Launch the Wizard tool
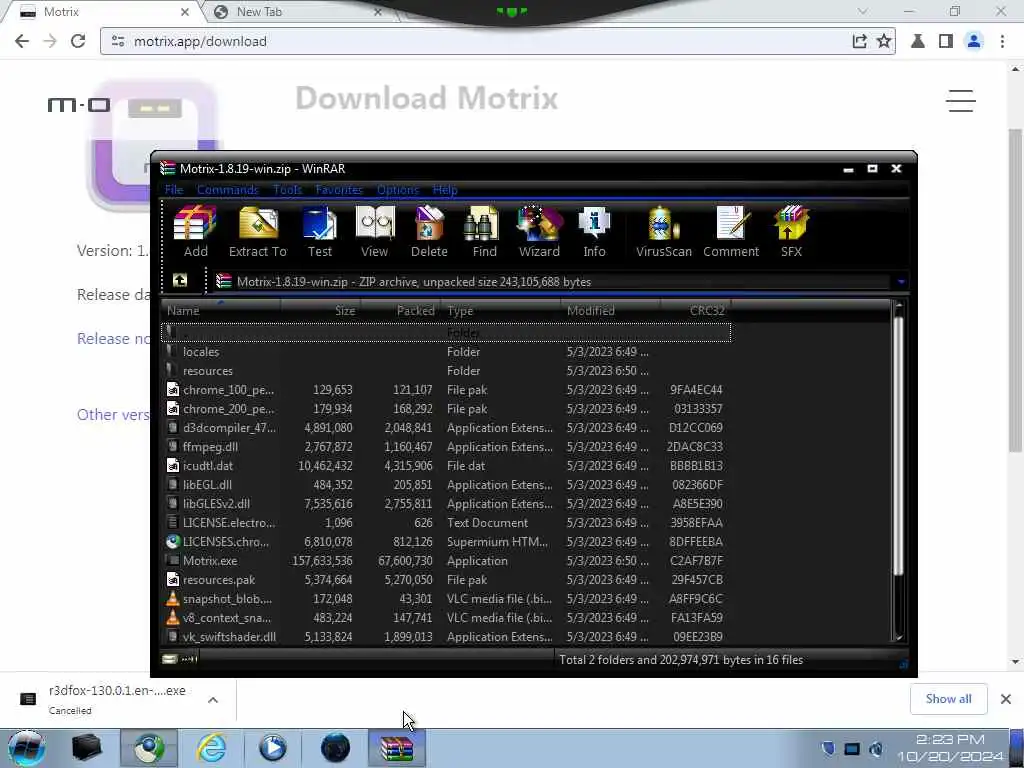Screen dimensions: 1024x768 (x=539, y=232)
